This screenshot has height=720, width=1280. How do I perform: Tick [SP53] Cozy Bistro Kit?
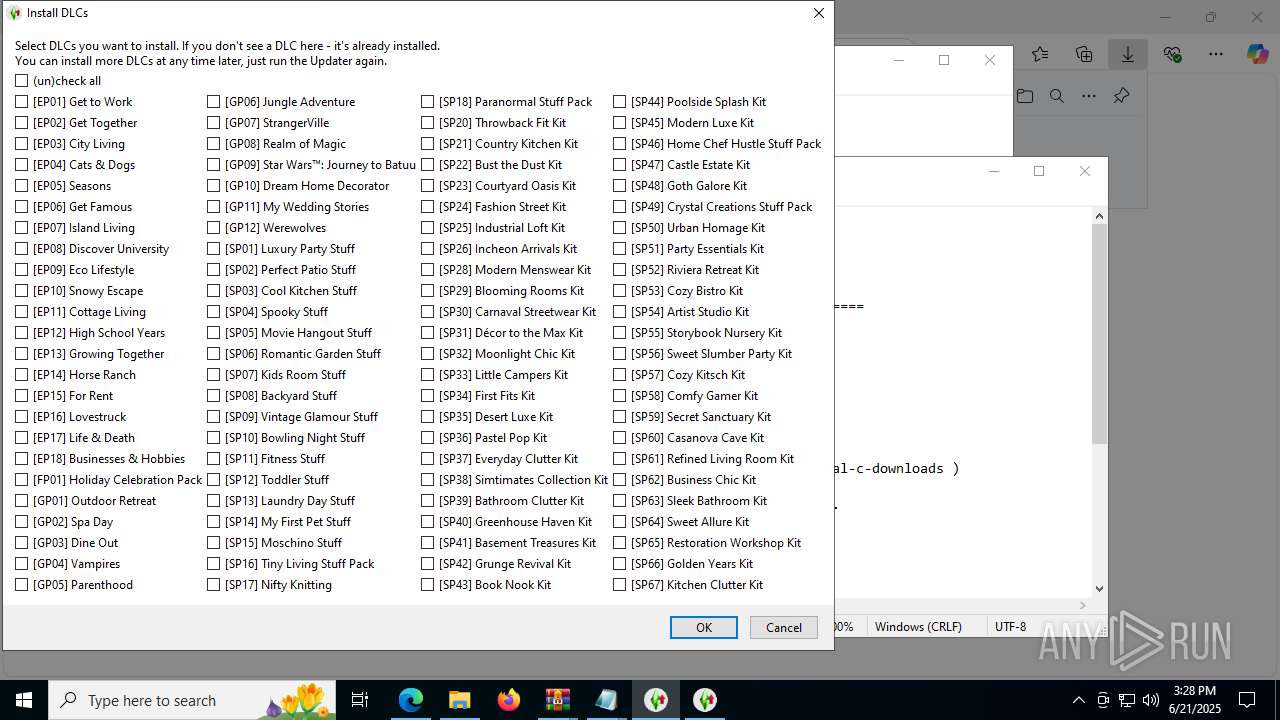(620, 291)
